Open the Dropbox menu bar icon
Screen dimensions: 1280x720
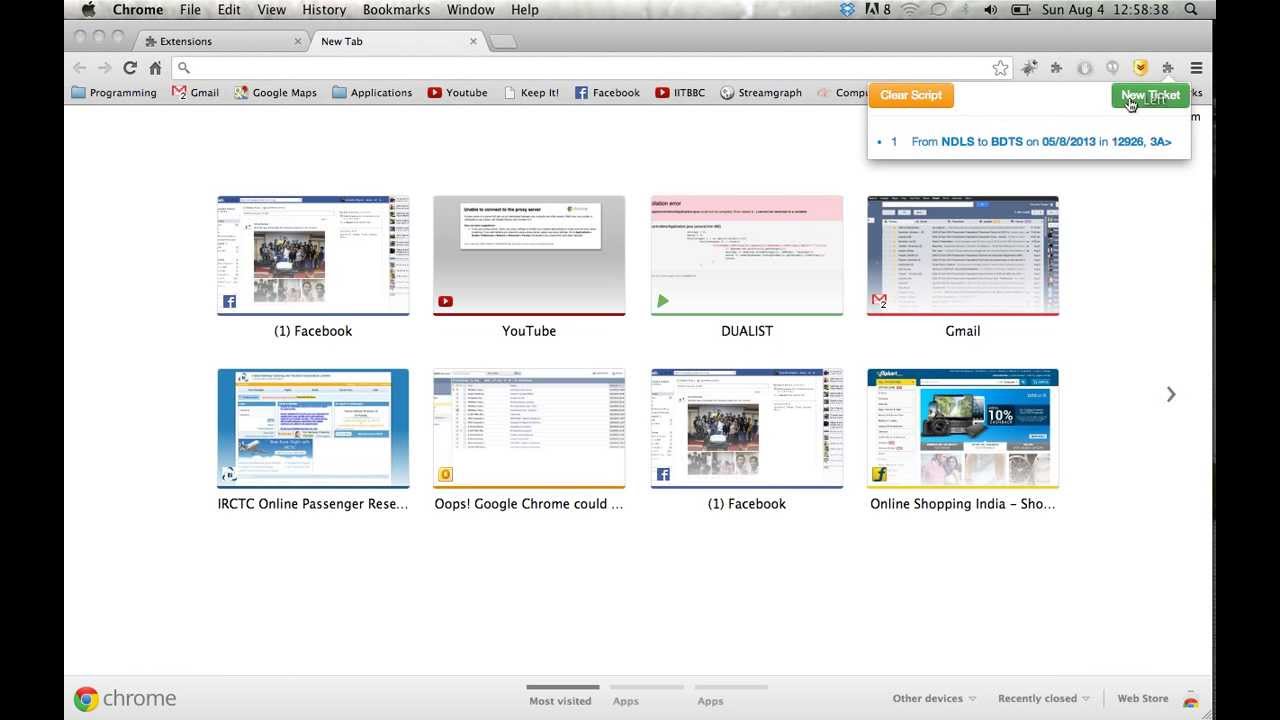pyautogui.click(x=848, y=10)
